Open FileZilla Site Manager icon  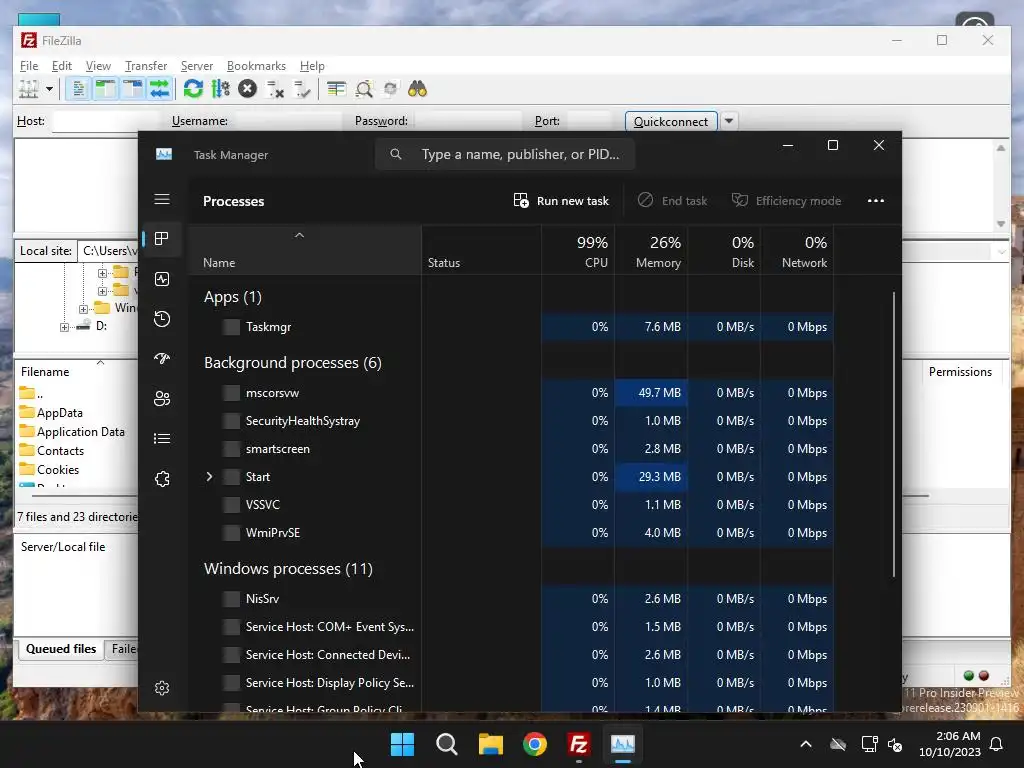tap(28, 89)
